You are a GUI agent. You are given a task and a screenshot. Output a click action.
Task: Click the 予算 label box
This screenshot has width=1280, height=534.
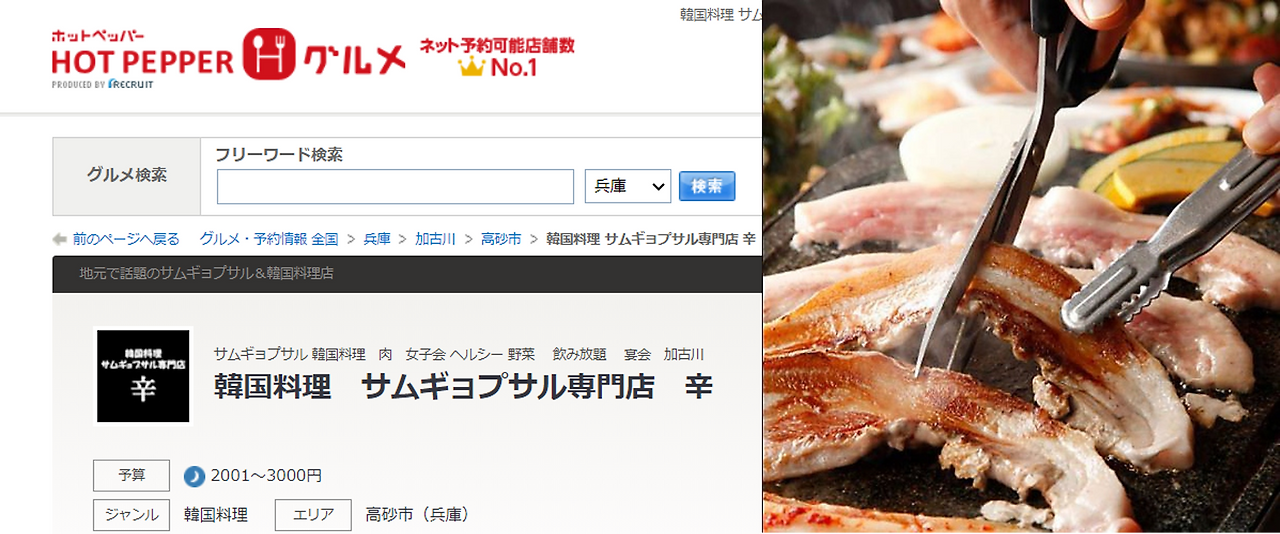click(x=131, y=476)
